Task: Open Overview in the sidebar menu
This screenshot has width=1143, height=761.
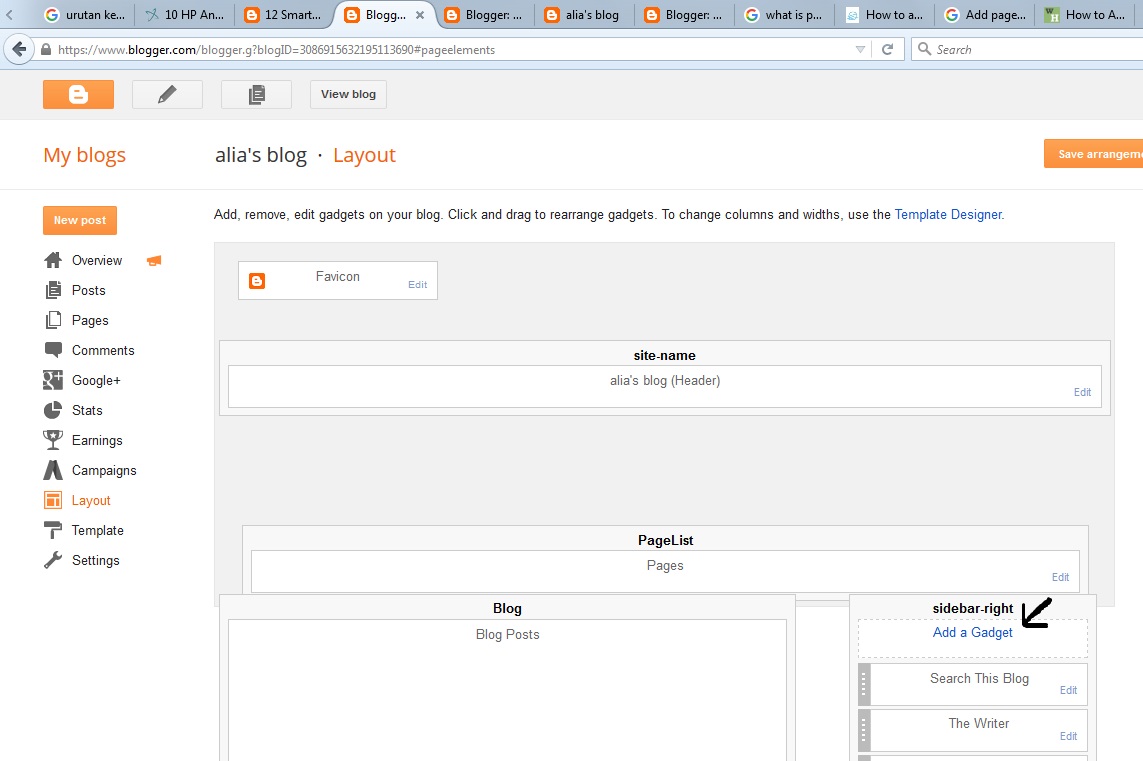Action: [97, 260]
